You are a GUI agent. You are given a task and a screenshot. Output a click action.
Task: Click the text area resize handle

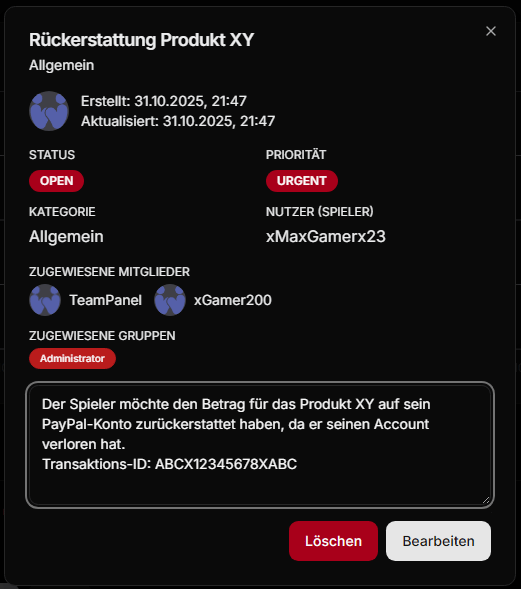(x=486, y=500)
